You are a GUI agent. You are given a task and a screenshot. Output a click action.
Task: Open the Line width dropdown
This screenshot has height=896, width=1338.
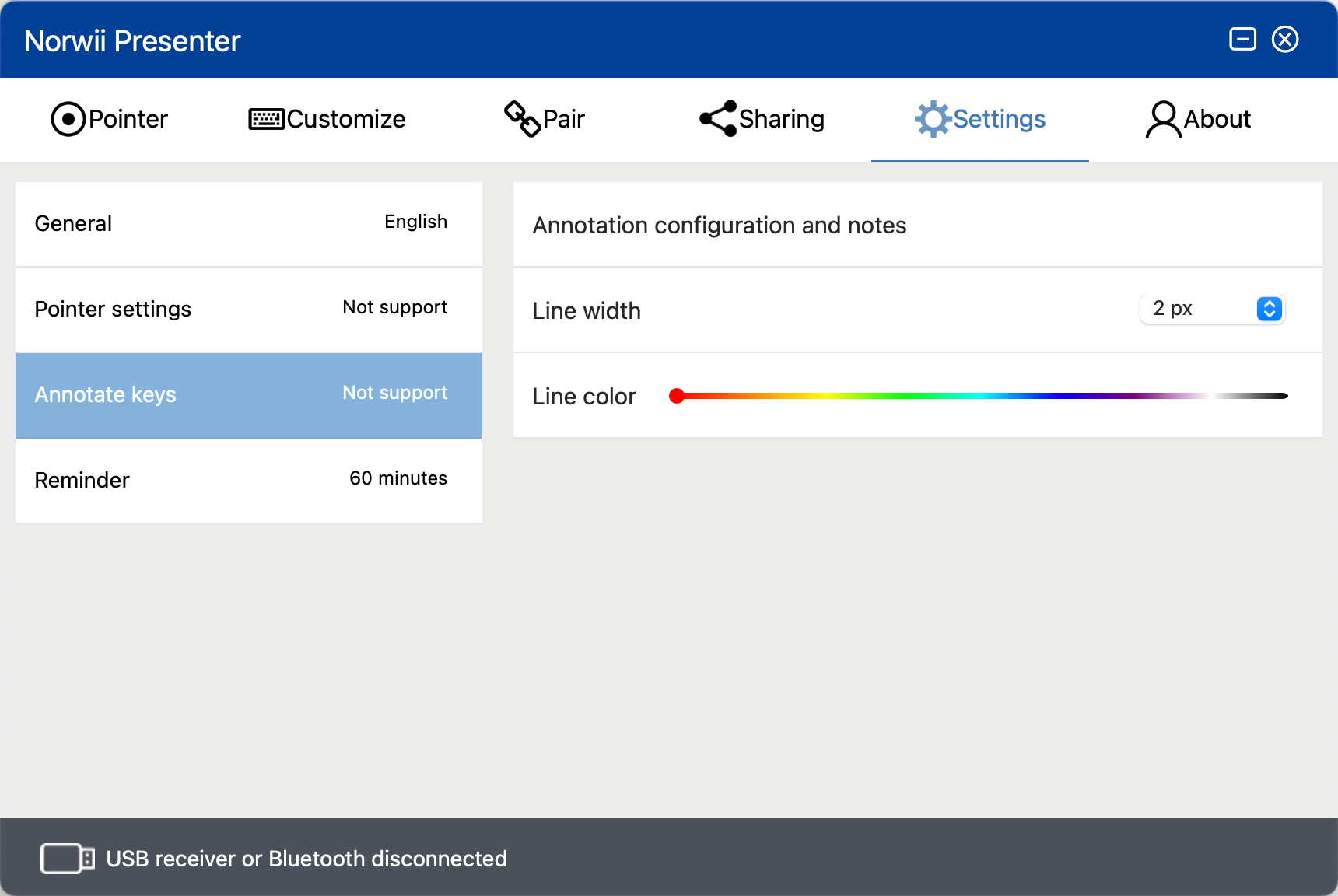1212,309
